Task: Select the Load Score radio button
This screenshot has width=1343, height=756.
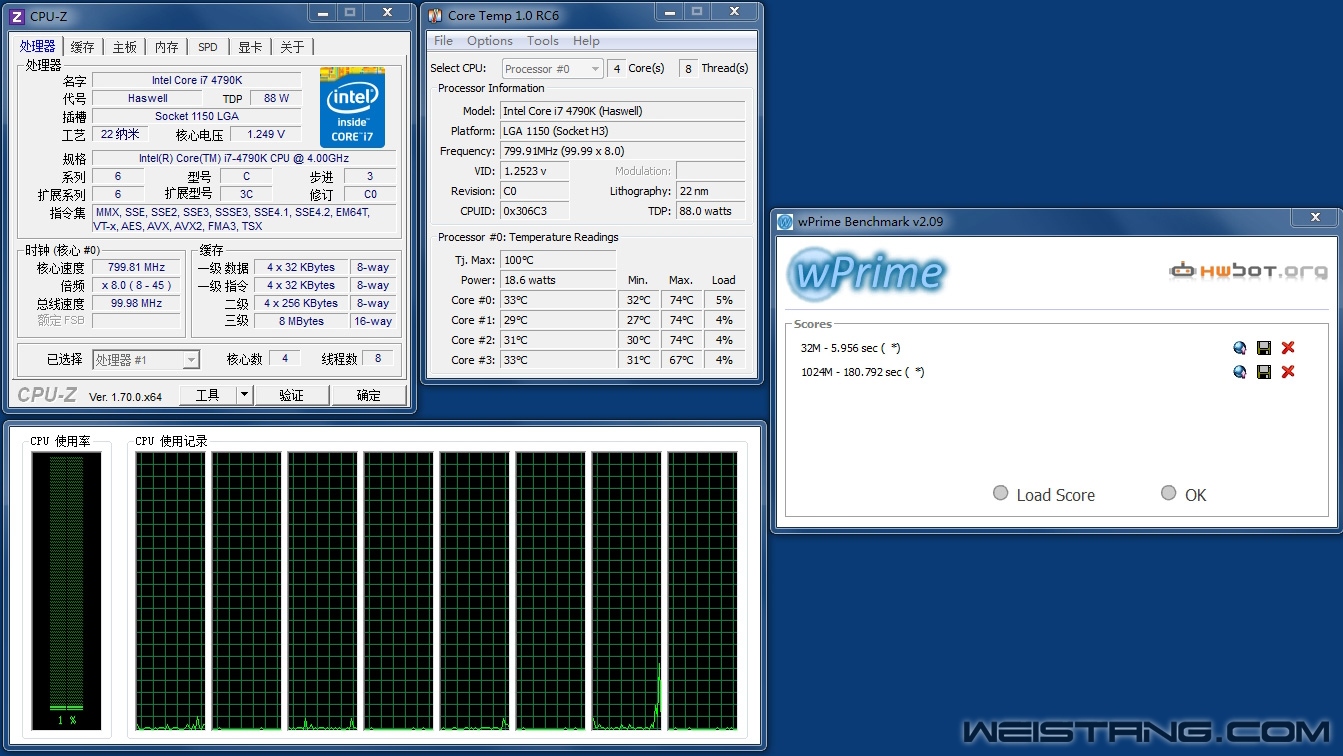Action: pyautogui.click(x=1000, y=493)
